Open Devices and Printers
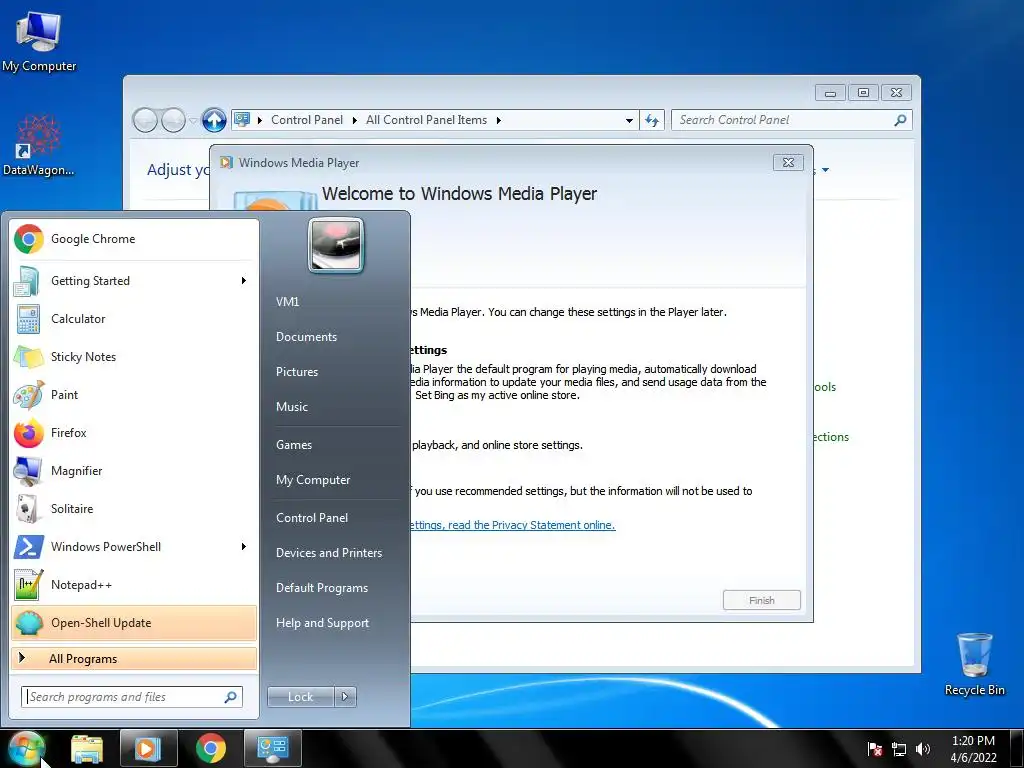 (329, 553)
